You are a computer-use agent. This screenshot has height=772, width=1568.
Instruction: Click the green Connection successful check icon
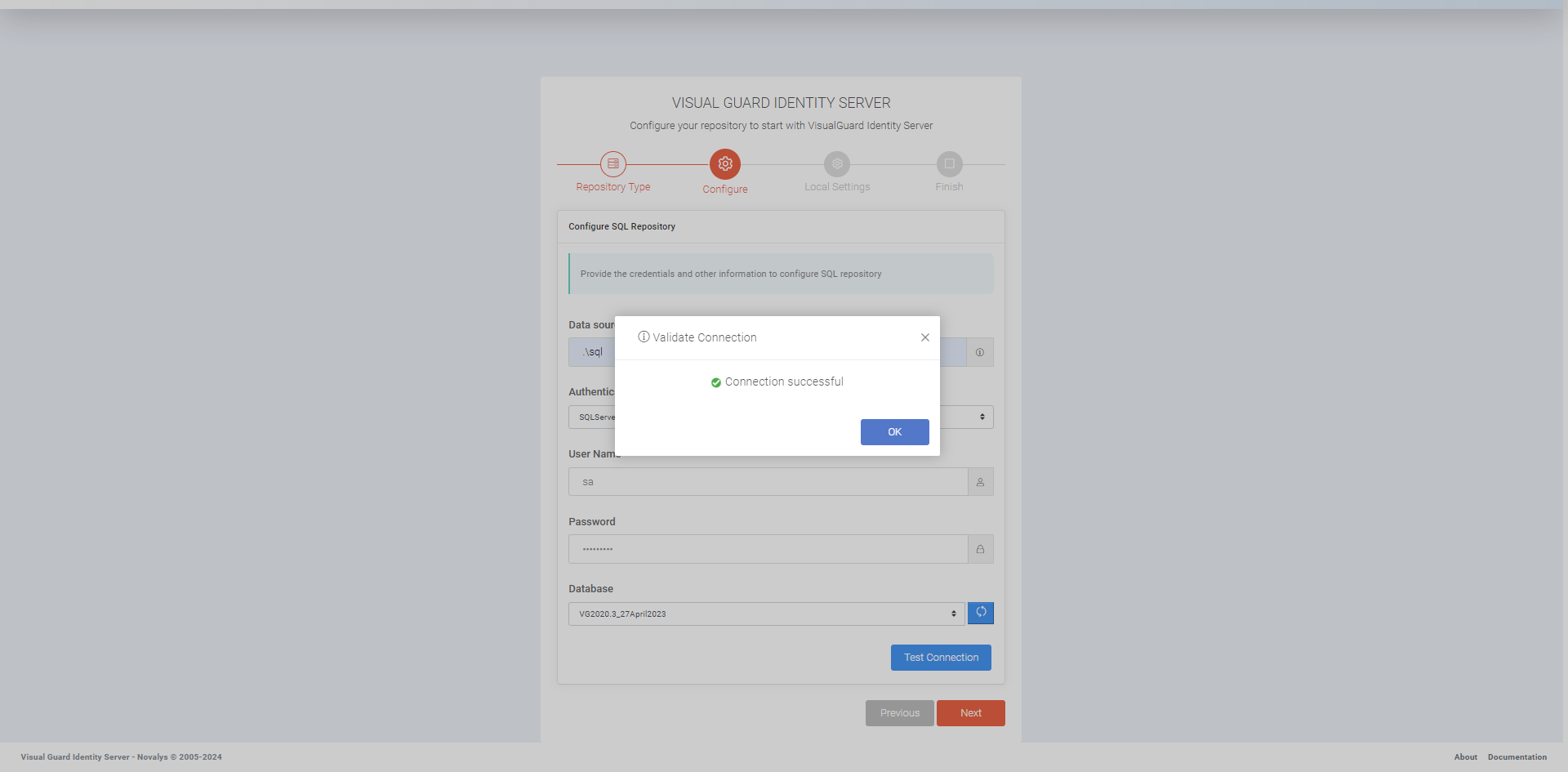coord(716,382)
